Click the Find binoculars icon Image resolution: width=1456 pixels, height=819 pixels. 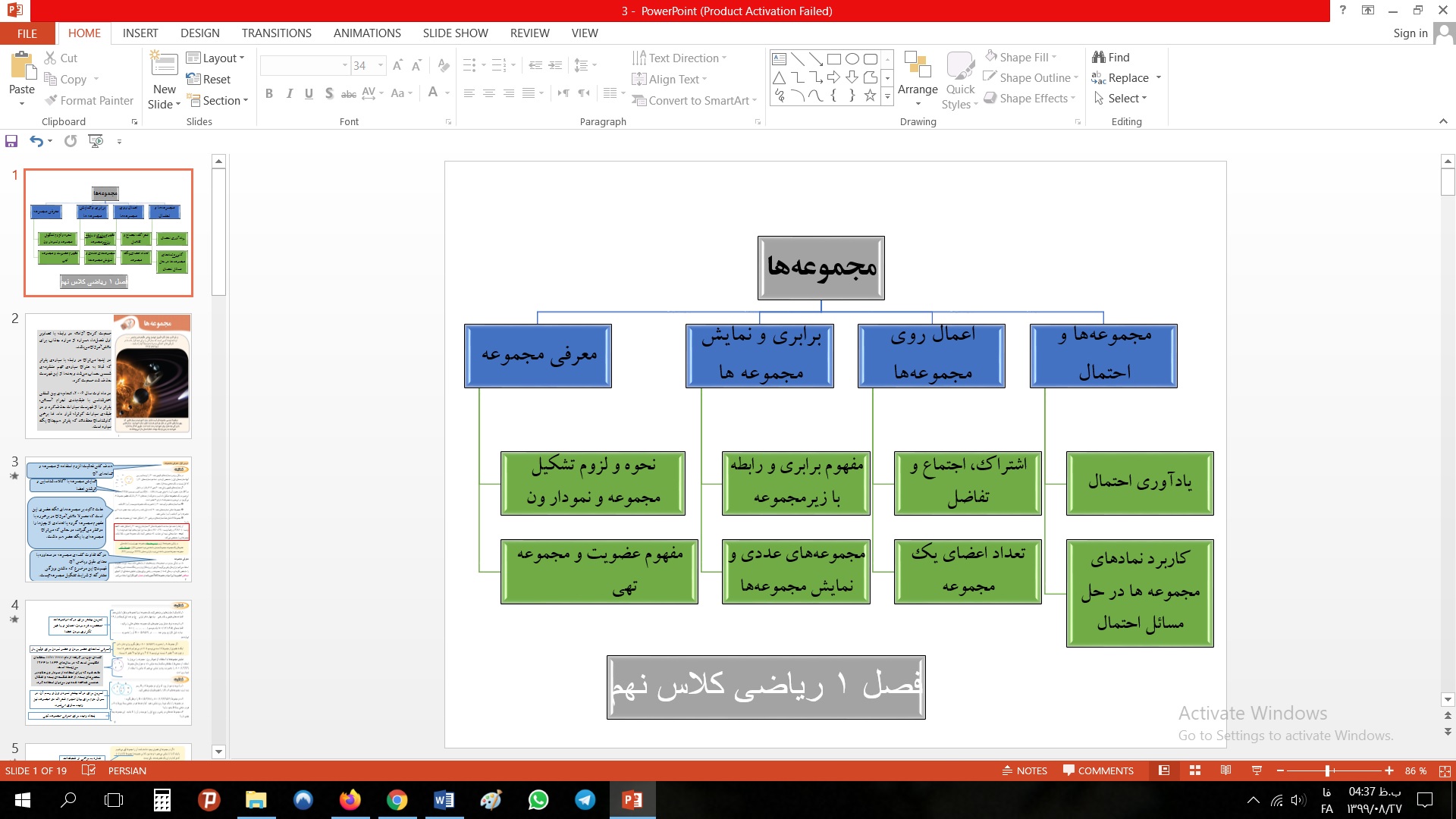point(1099,57)
